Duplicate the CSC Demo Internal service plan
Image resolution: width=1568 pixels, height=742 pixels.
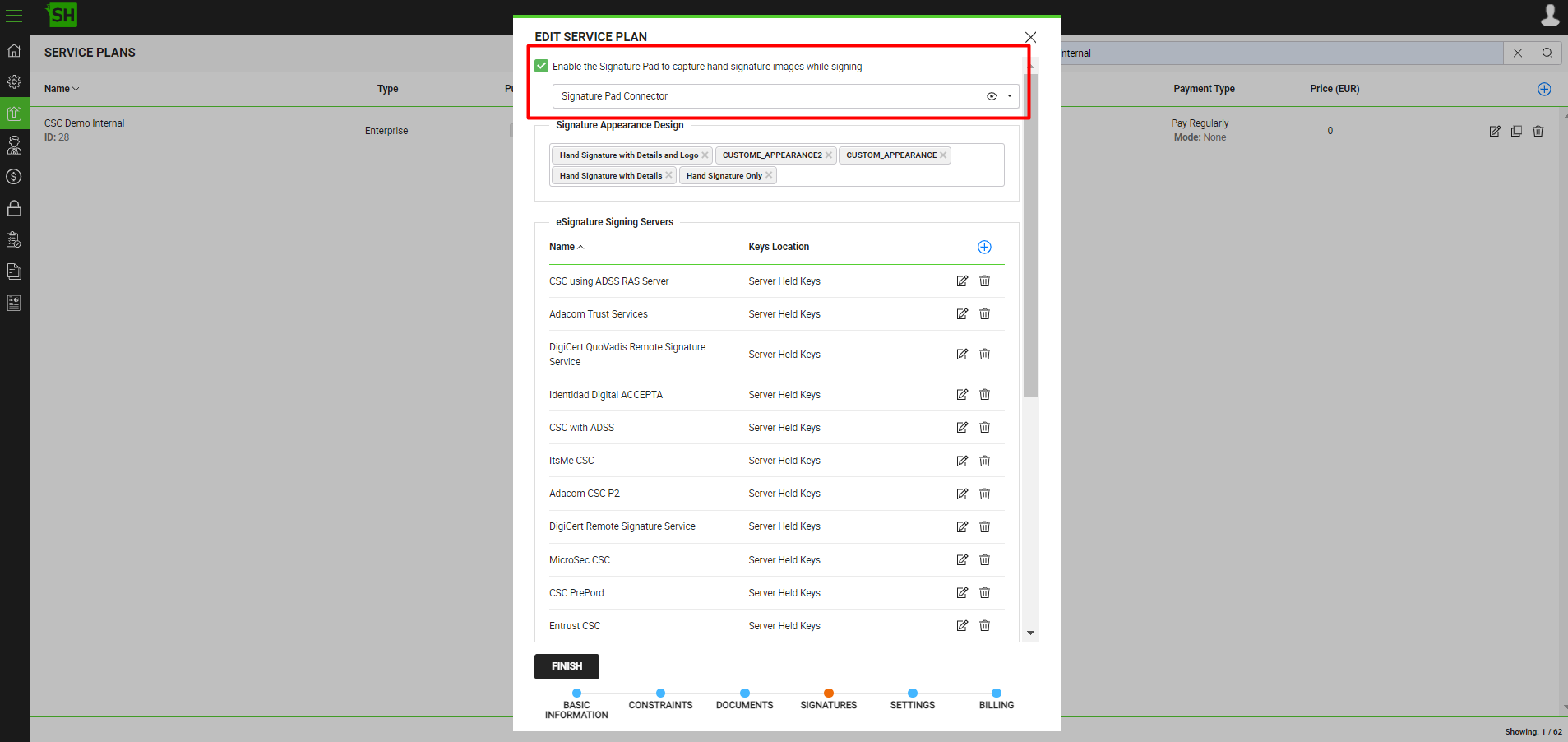(x=1516, y=131)
